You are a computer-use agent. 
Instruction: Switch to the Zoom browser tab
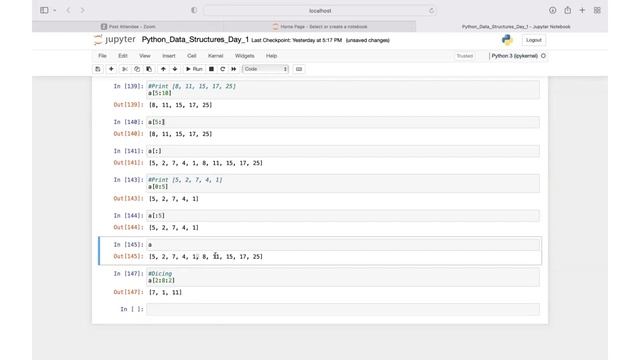[128, 27]
